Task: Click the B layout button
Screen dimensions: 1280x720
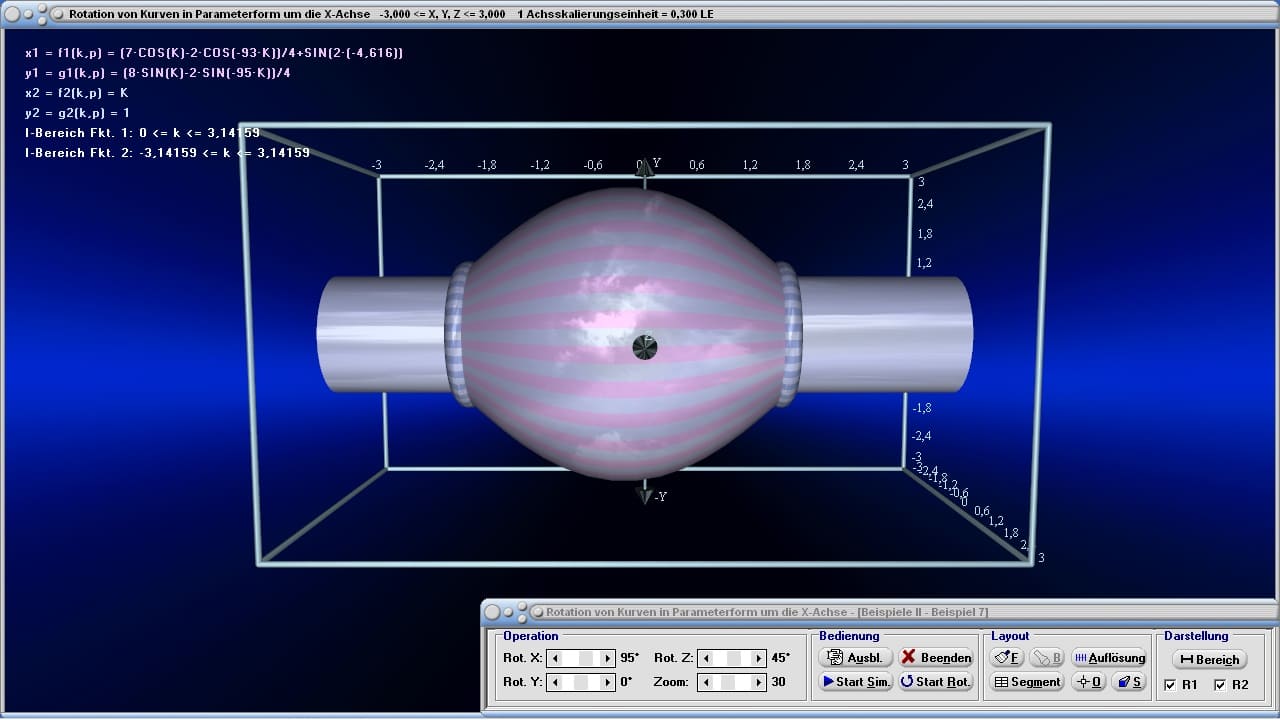Action: click(1047, 657)
